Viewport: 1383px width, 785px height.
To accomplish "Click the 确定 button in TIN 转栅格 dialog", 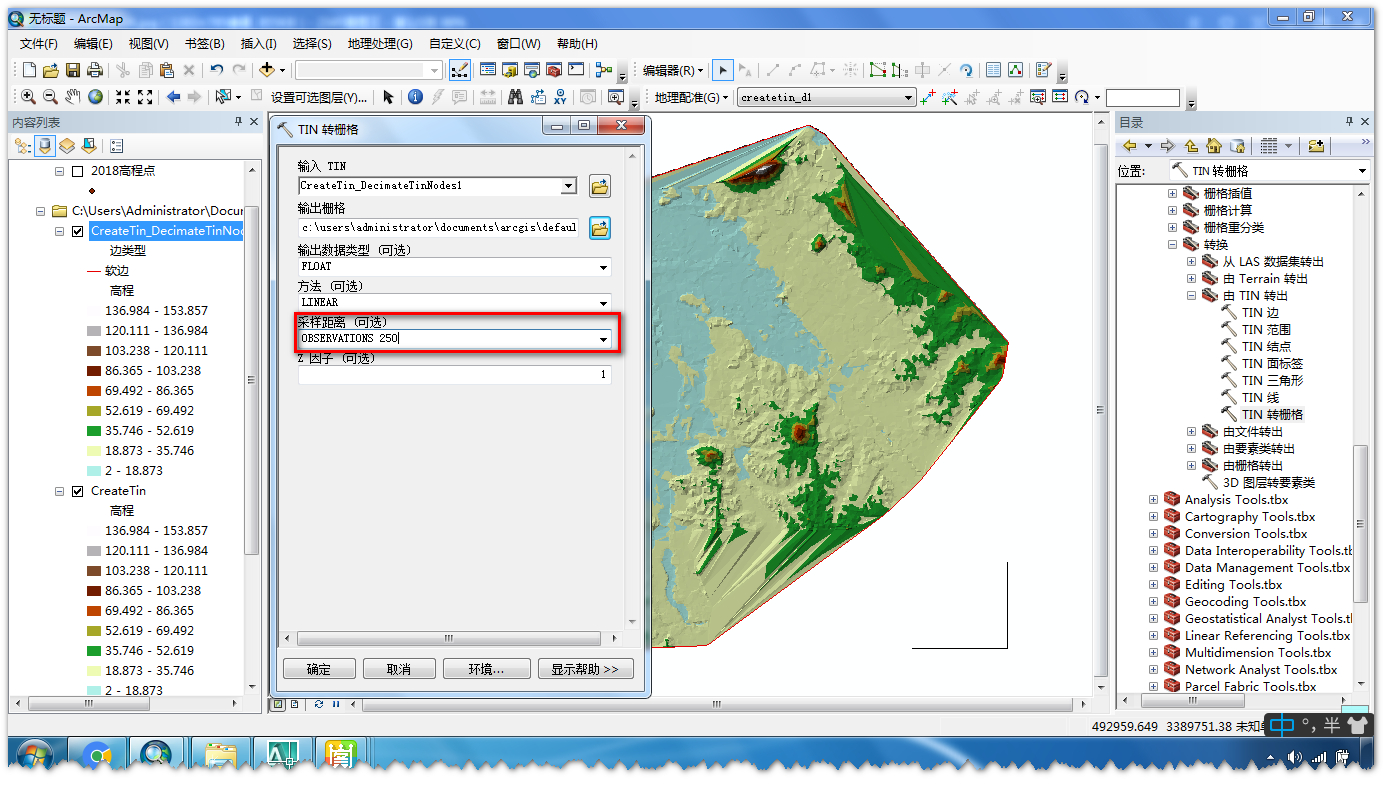I will [x=319, y=668].
